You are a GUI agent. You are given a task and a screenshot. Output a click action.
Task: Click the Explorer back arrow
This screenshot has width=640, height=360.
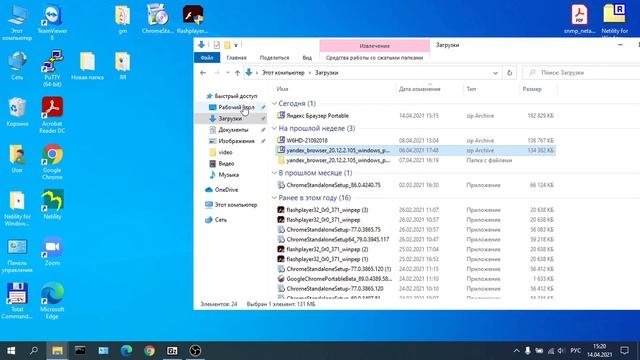203,73
